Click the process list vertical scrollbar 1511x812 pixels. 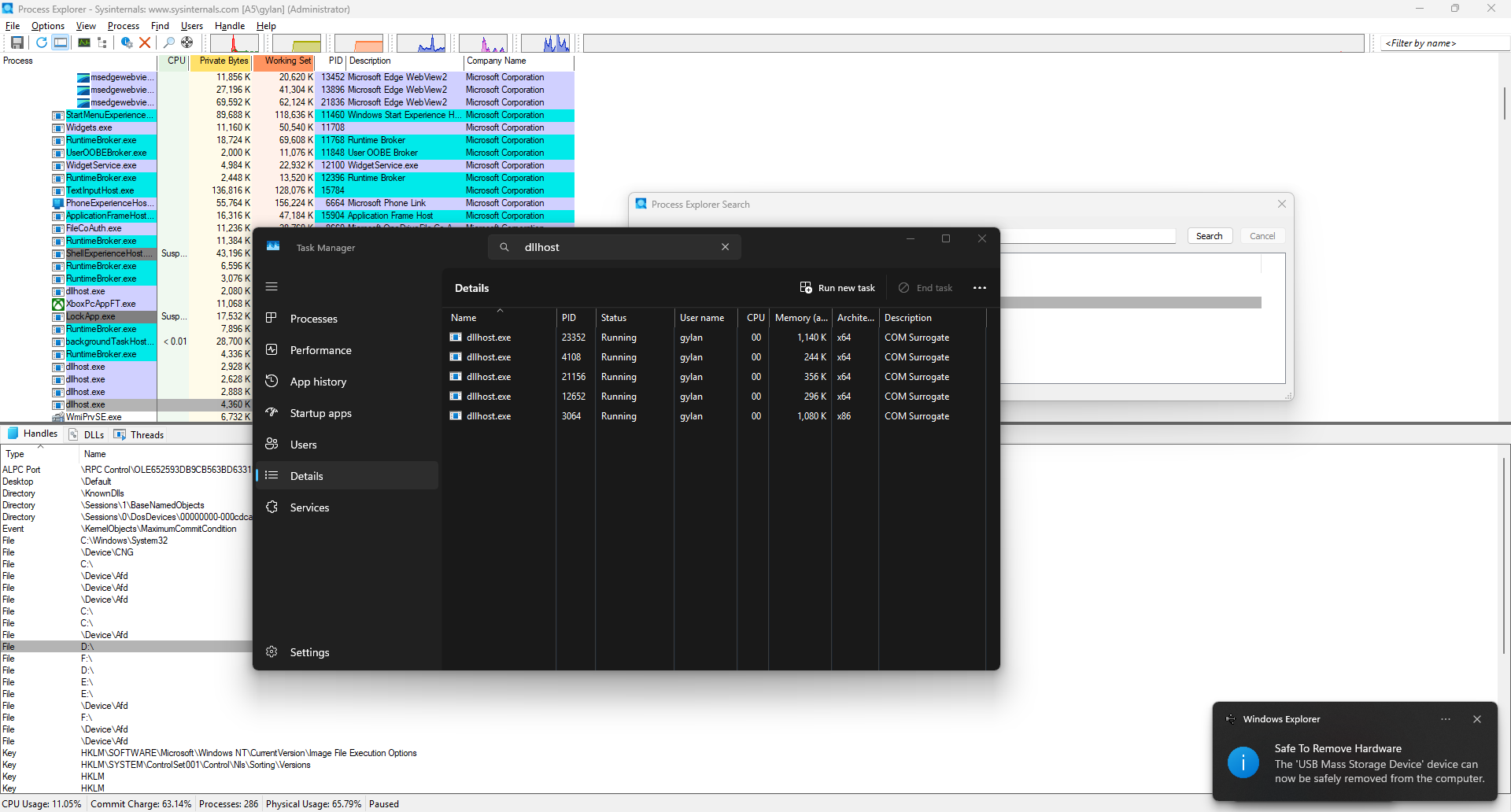[x=1504, y=102]
